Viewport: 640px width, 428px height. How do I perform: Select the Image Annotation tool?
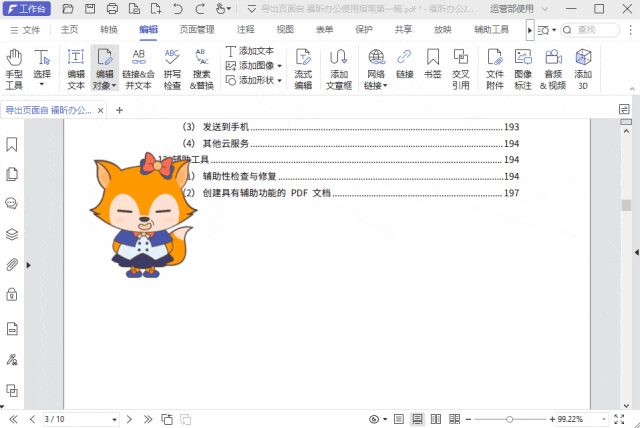(523, 69)
